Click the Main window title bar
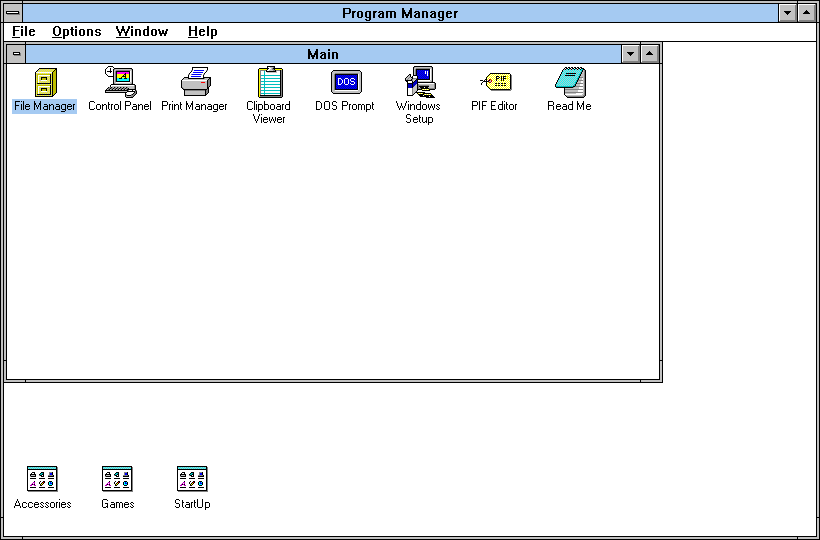Image resolution: width=820 pixels, height=540 pixels. click(323, 54)
